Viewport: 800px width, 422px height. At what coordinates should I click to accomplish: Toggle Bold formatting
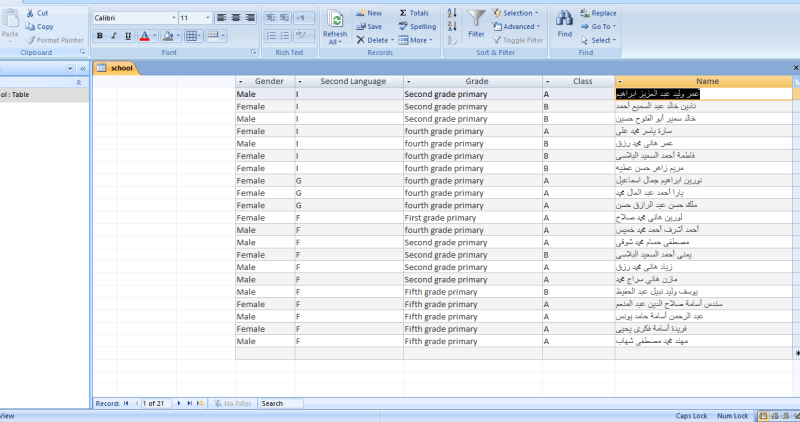99,36
